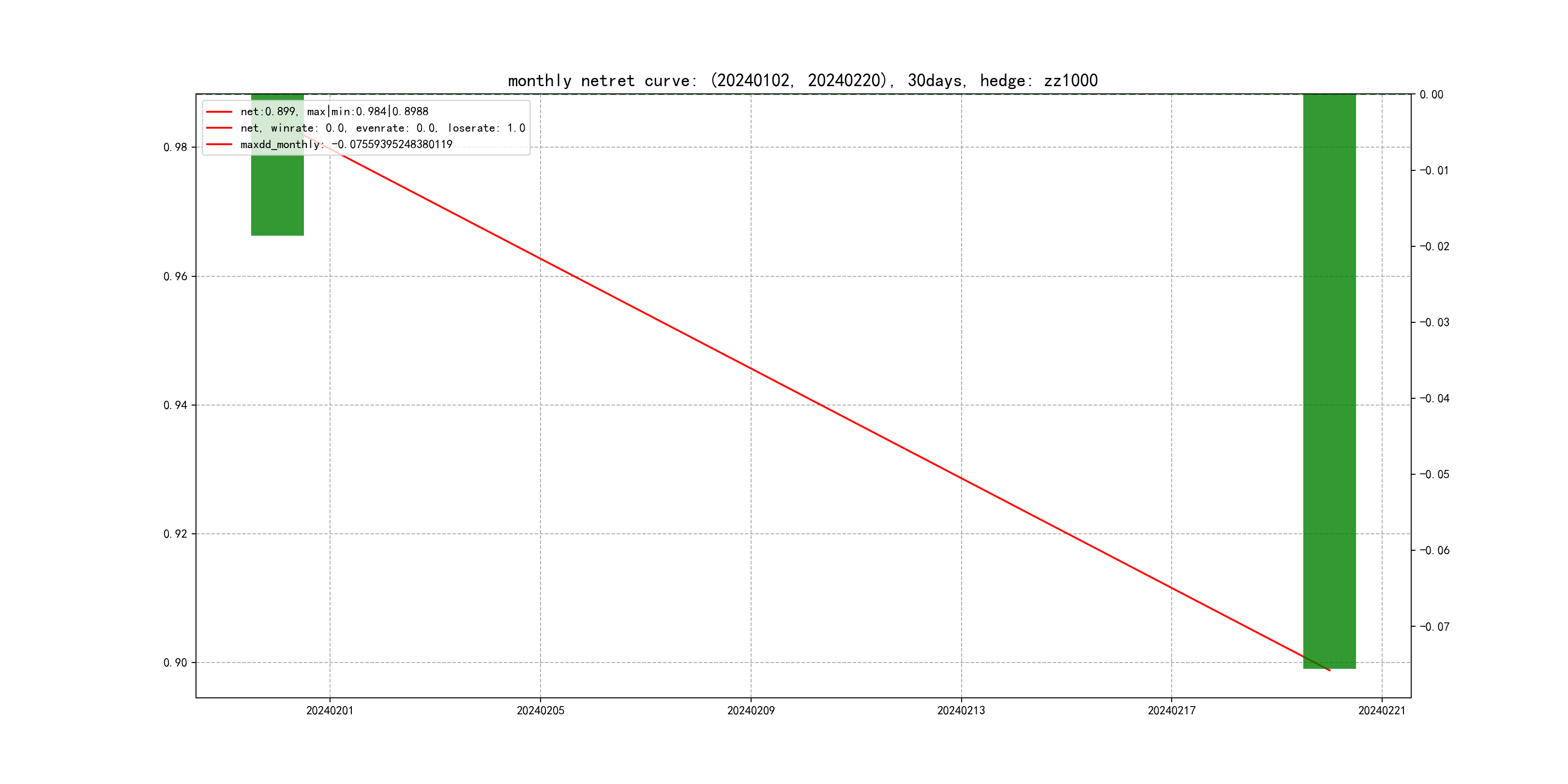Click the 0.94 left axis label
Viewport: 1568px width, 784px height.
(x=175, y=405)
